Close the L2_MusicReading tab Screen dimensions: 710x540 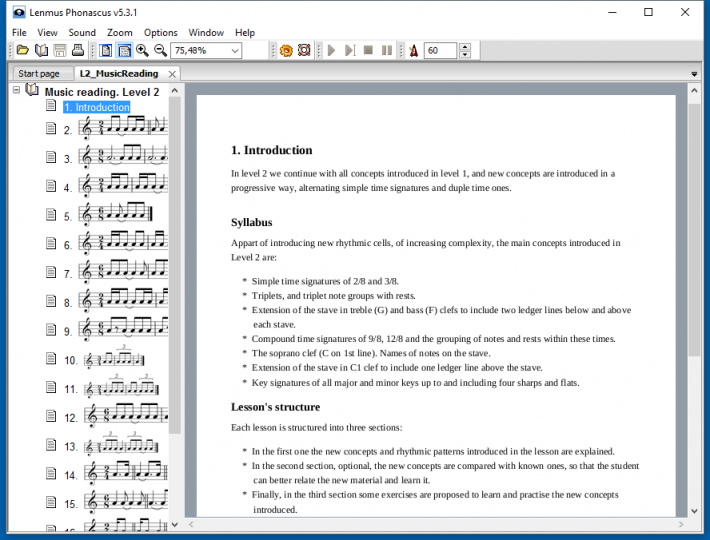click(172, 74)
